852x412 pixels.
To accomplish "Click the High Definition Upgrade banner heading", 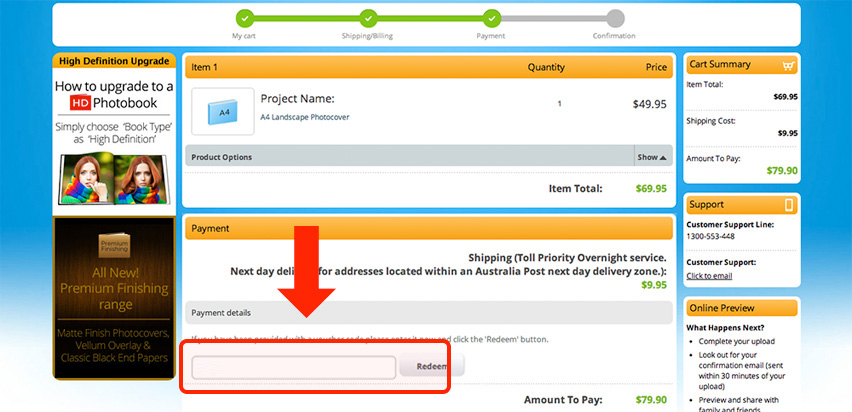I will click(x=114, y=61).
